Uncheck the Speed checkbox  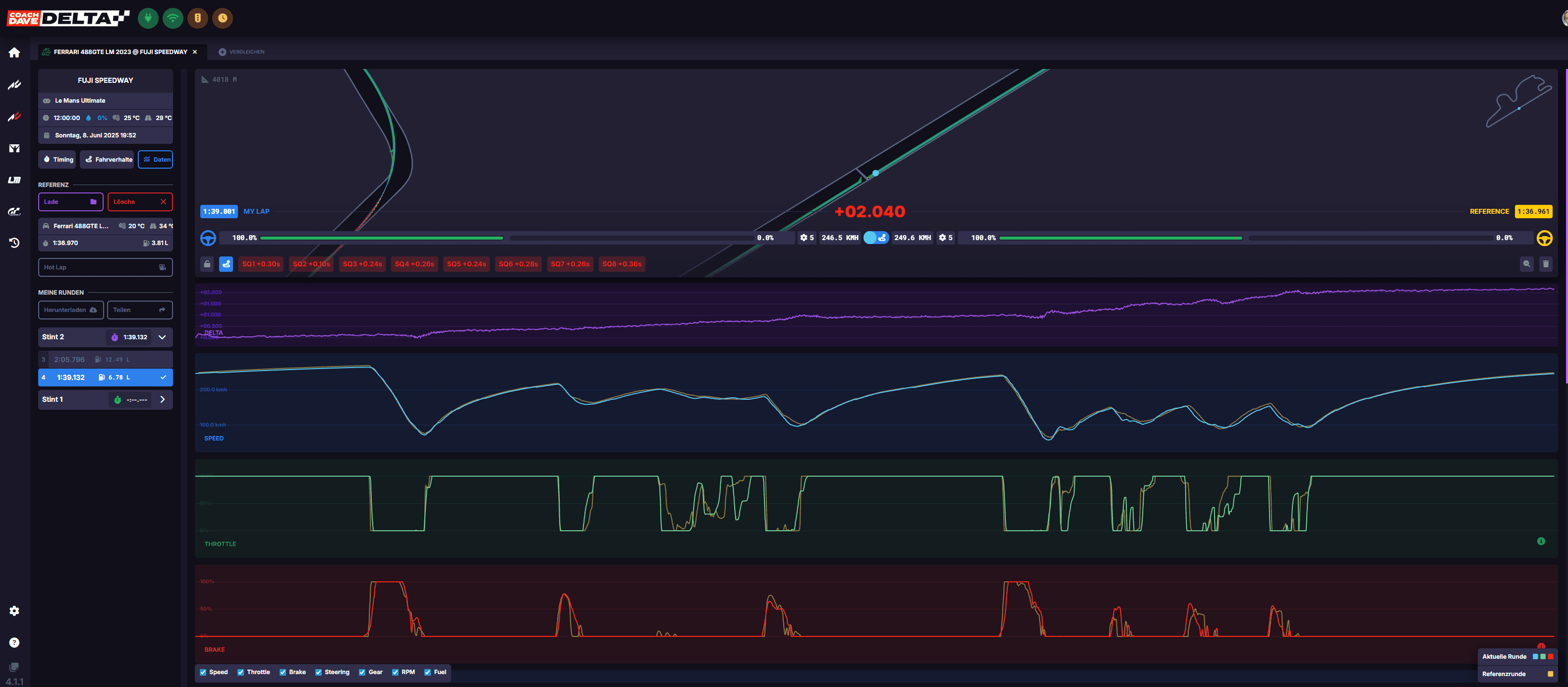(x=203, y=672)
